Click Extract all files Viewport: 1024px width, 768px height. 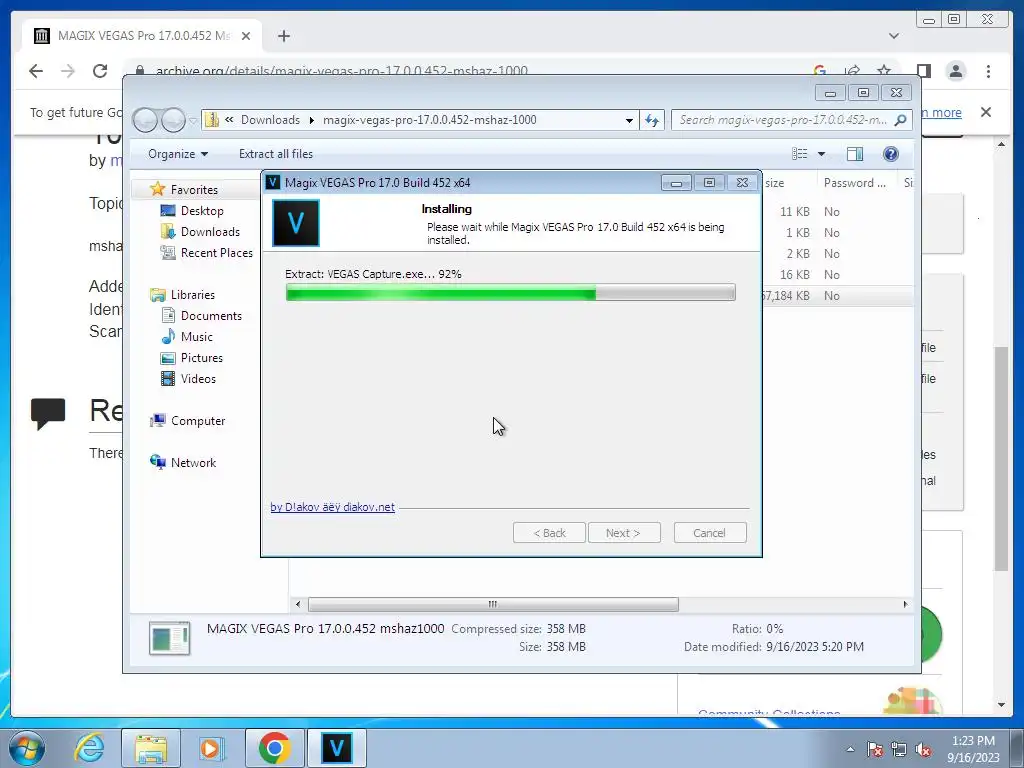click(276, 154)
